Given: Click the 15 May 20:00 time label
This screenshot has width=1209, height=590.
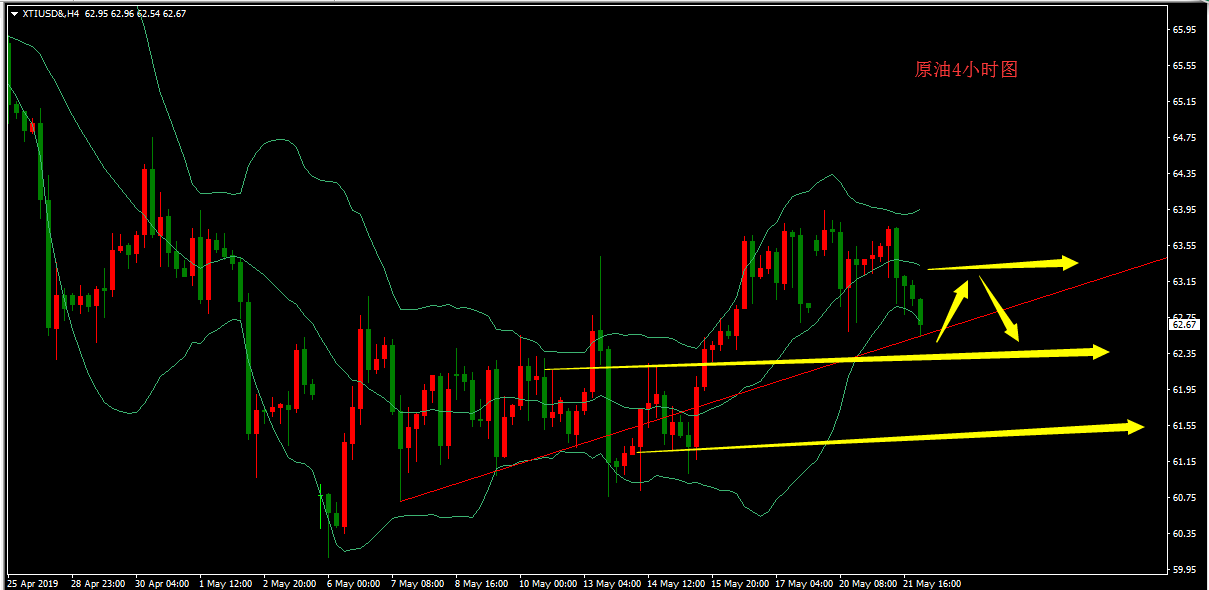Looking at the screenshot, I should point(740,583).
